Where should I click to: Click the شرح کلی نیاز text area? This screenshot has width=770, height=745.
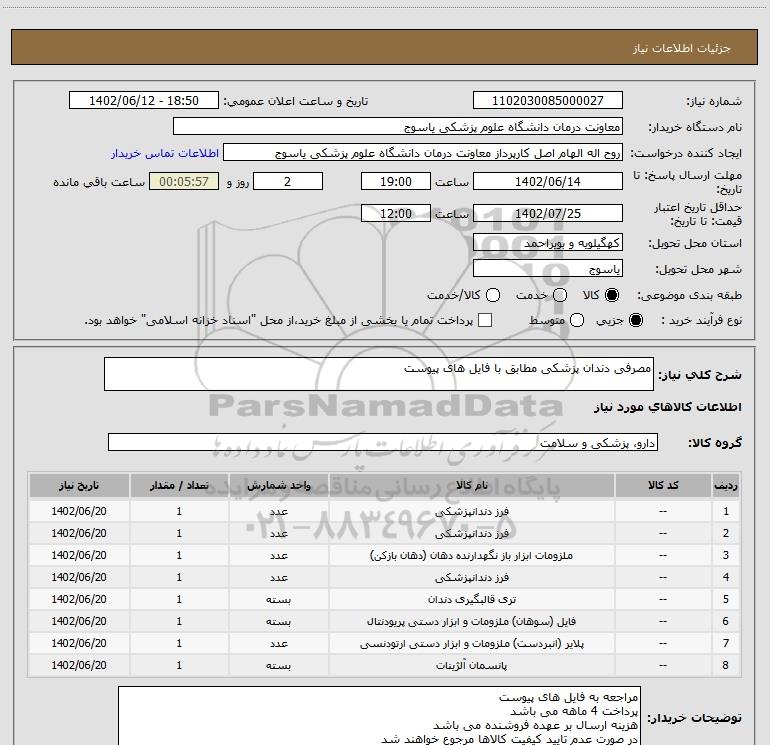(x=381, y=376)
